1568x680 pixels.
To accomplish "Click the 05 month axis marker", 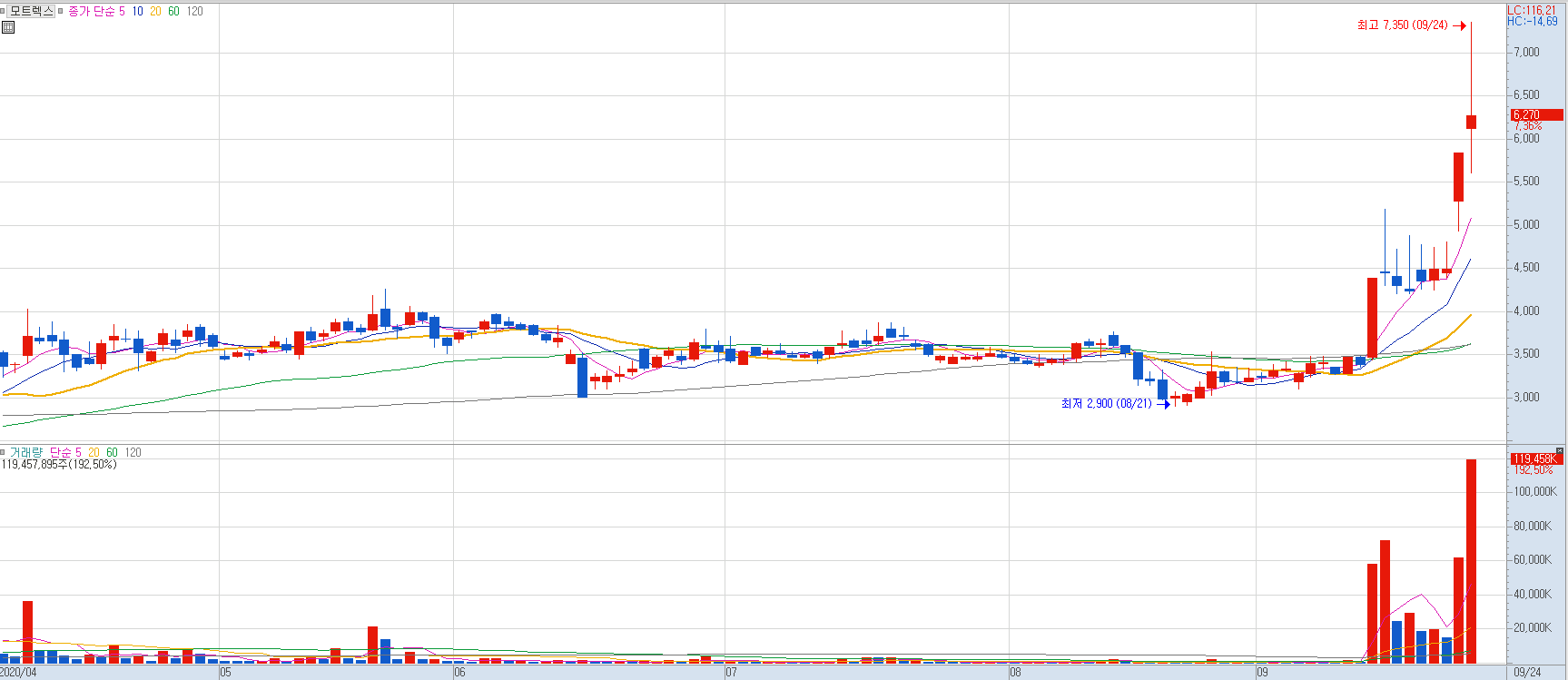I will (226, 673).
